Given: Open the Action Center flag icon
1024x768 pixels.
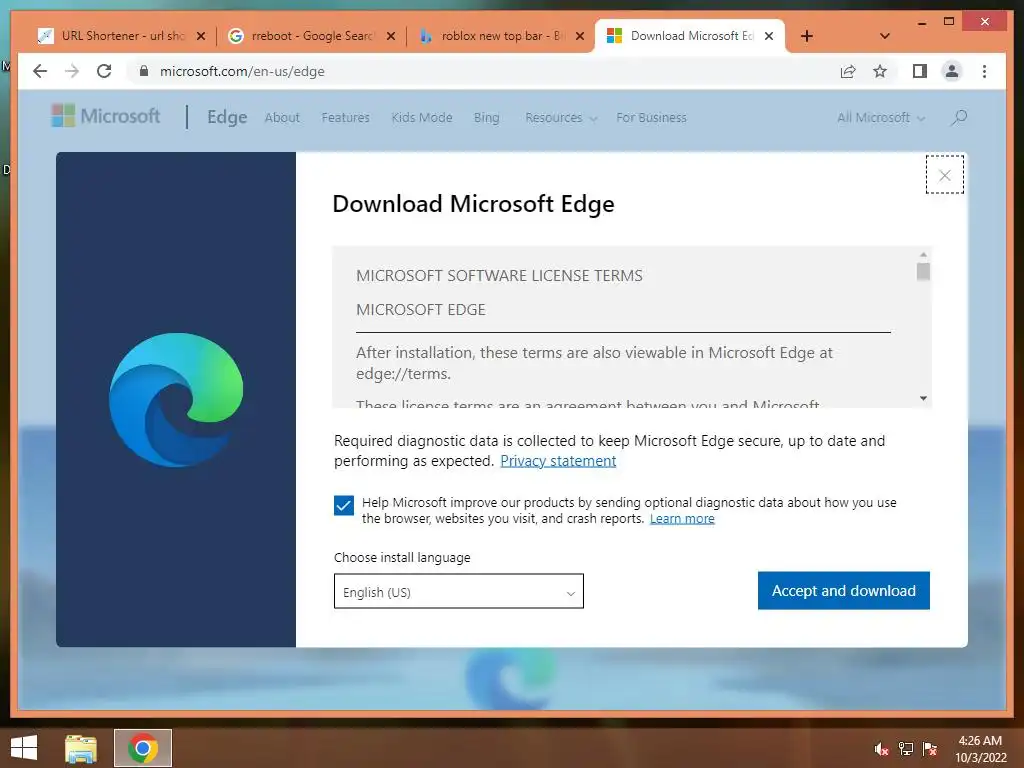Looking at the screenshot, I should [930, 749].
